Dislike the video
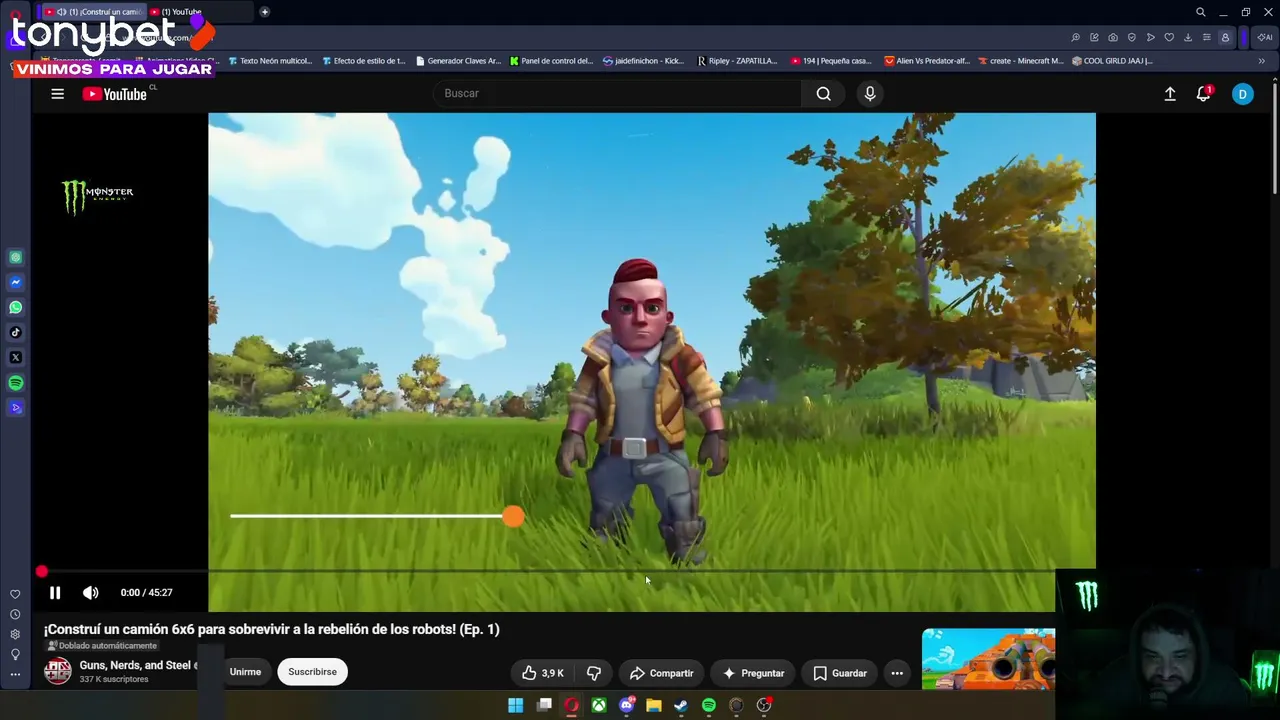The width and height of the screenshot is (1280, 720). tap(593, 673)
